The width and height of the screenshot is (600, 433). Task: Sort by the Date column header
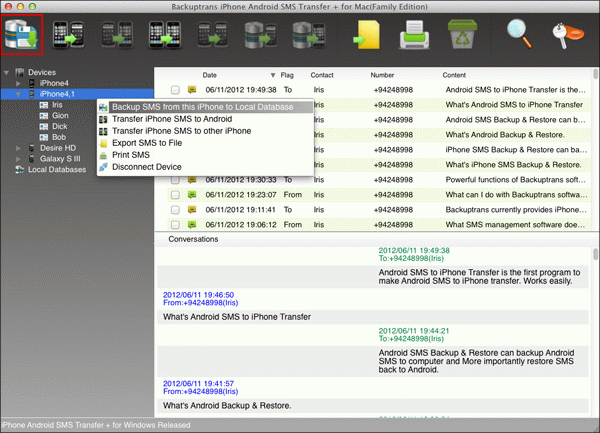click(210, 75)
